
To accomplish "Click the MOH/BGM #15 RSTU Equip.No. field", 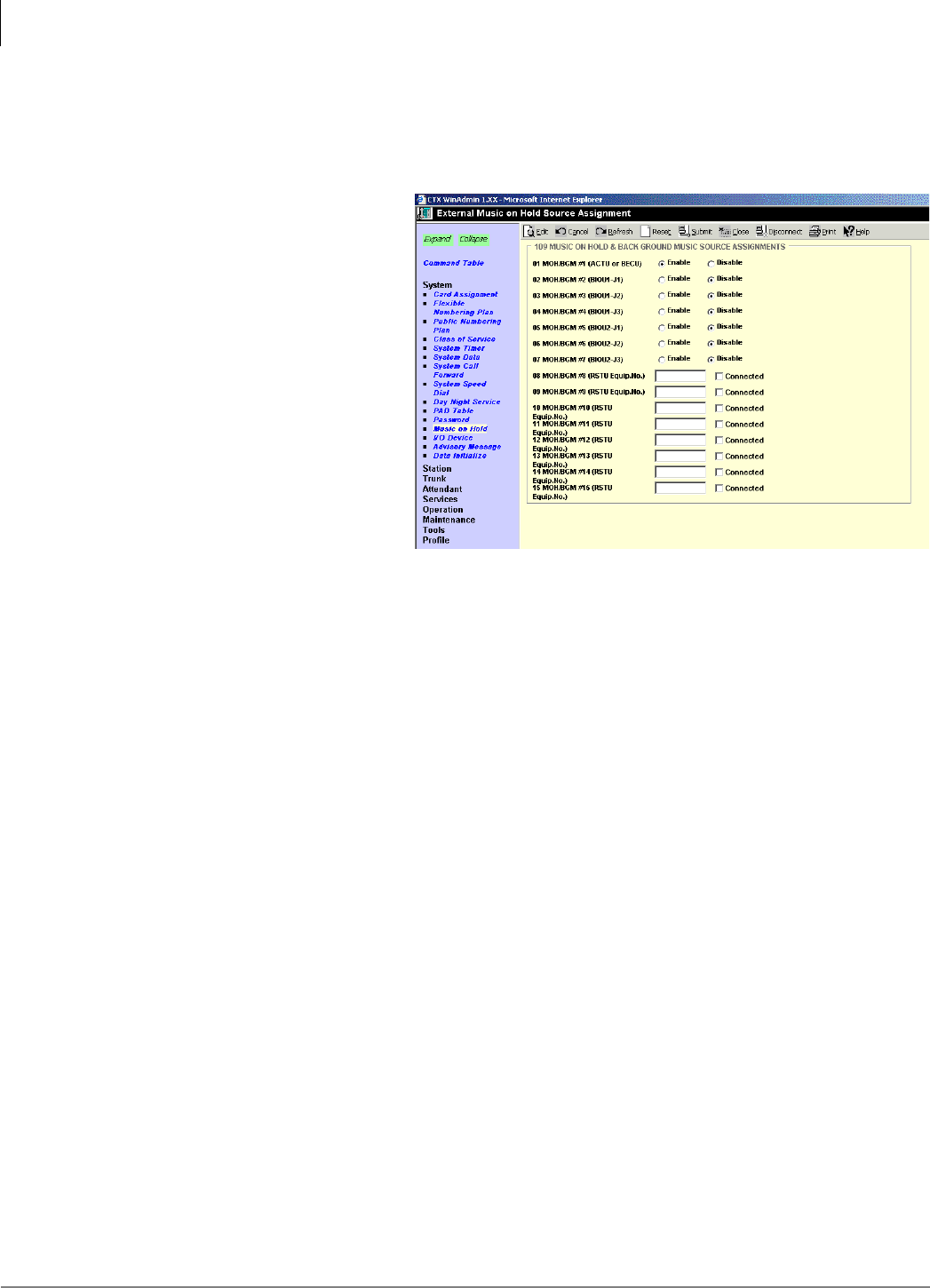I will 680,488.
